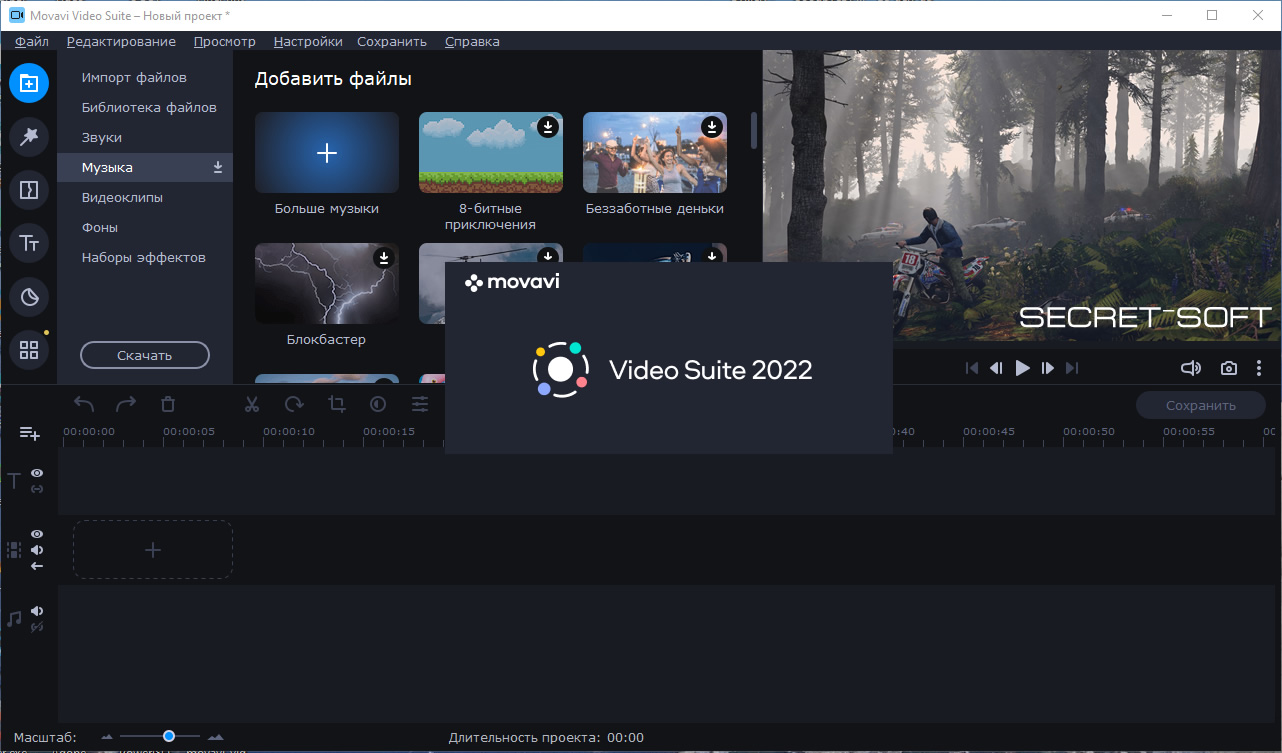The width and height of the screenshot is (1282, 753).
Task: Open the Файл menu
Action: coord(32,41)
